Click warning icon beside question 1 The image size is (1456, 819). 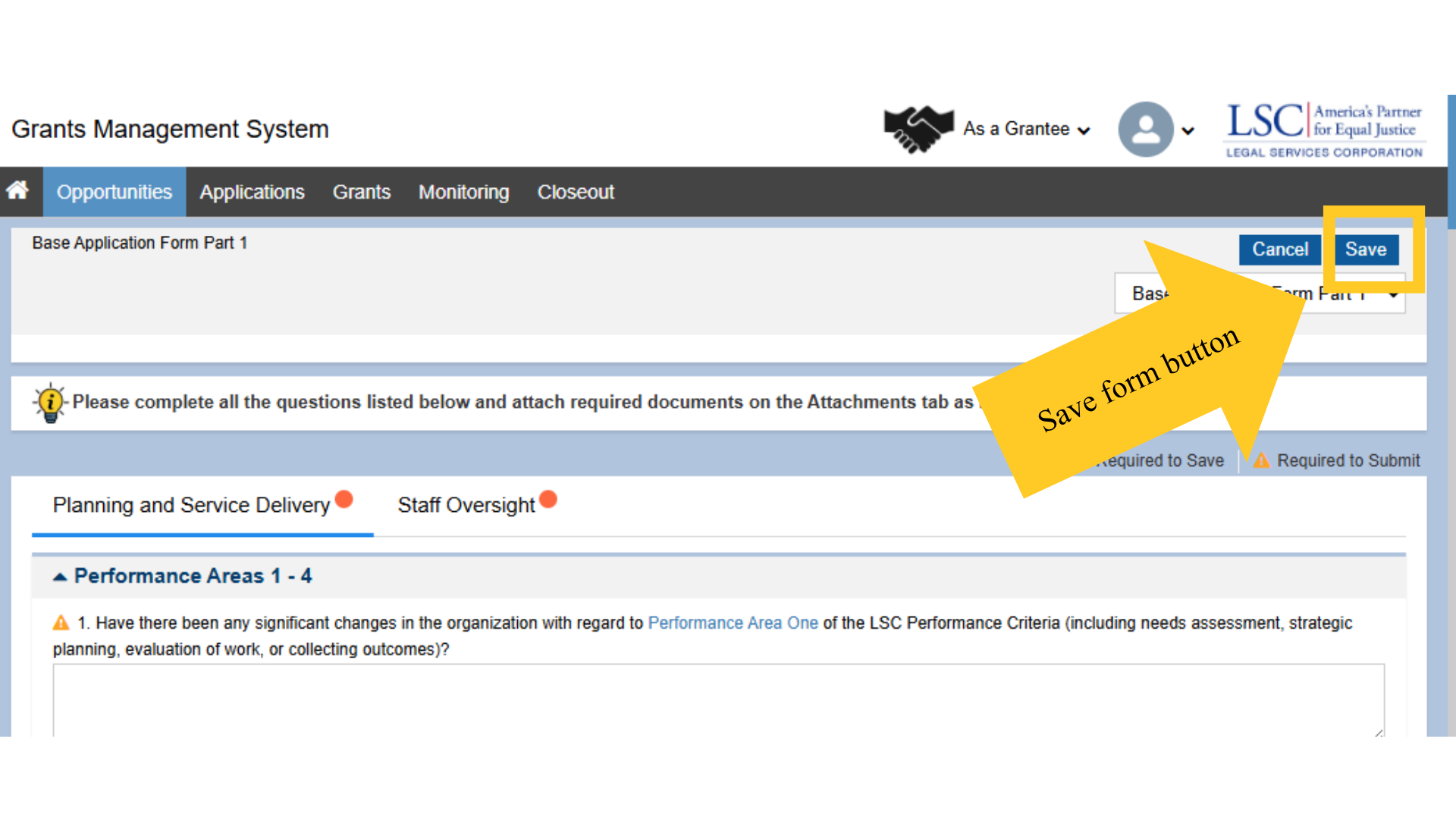tap(61, 623)
